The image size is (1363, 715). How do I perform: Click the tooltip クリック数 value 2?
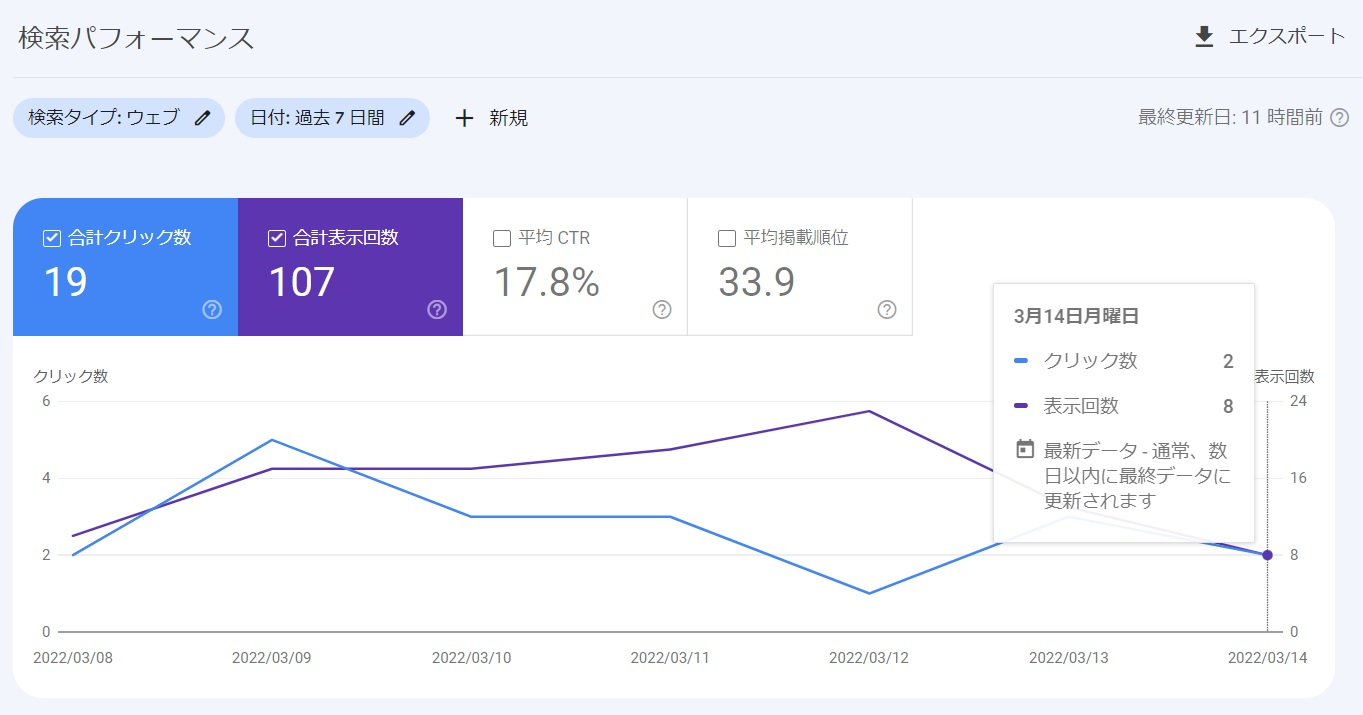1228,361
